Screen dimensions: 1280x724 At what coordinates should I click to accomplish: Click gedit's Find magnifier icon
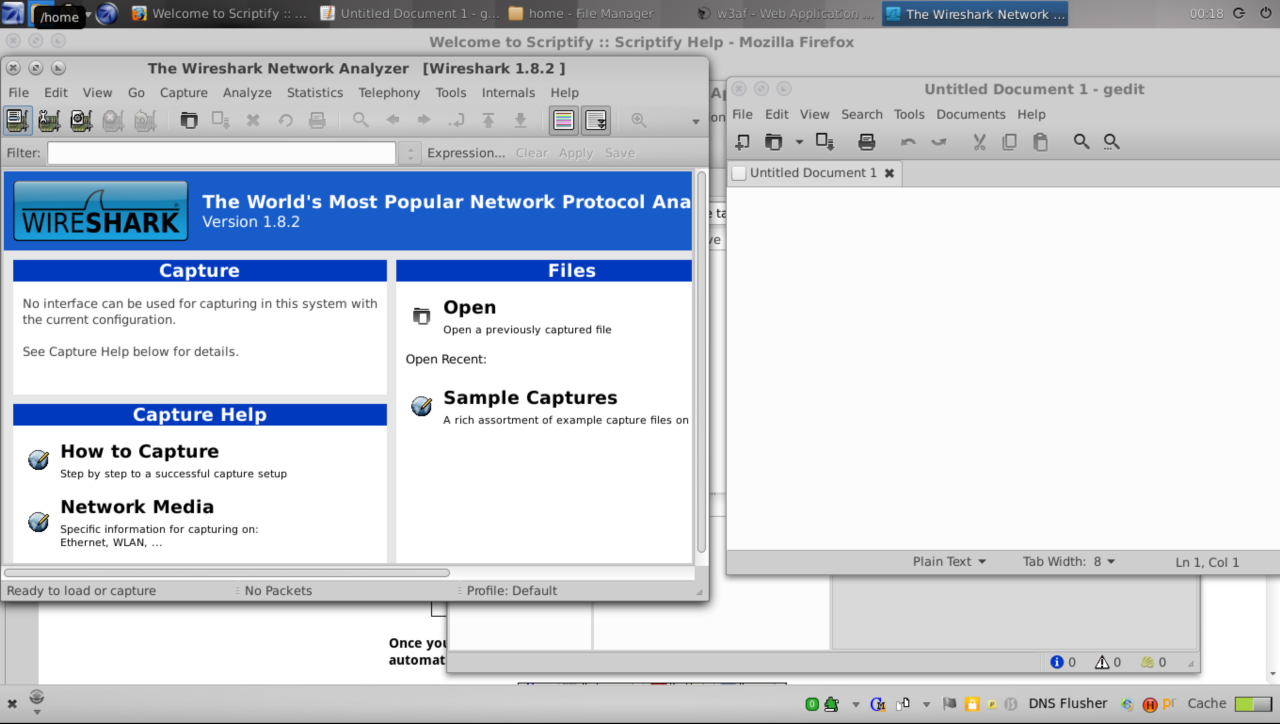pos(1081,142)
